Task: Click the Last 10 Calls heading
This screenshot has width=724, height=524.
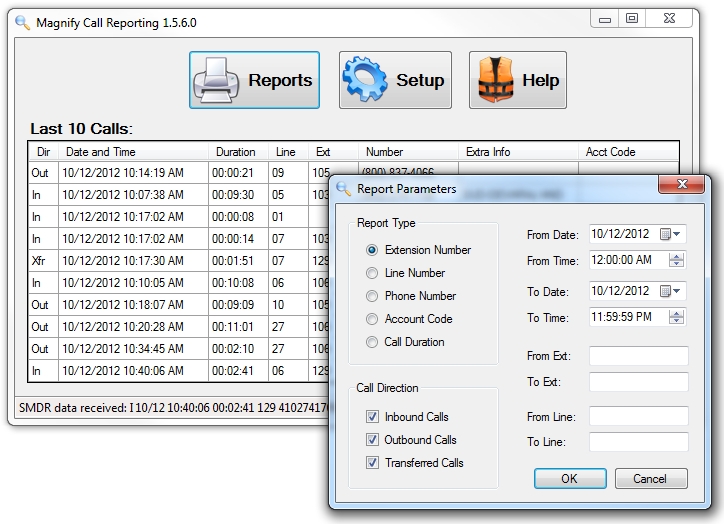Action: [81, 129]
